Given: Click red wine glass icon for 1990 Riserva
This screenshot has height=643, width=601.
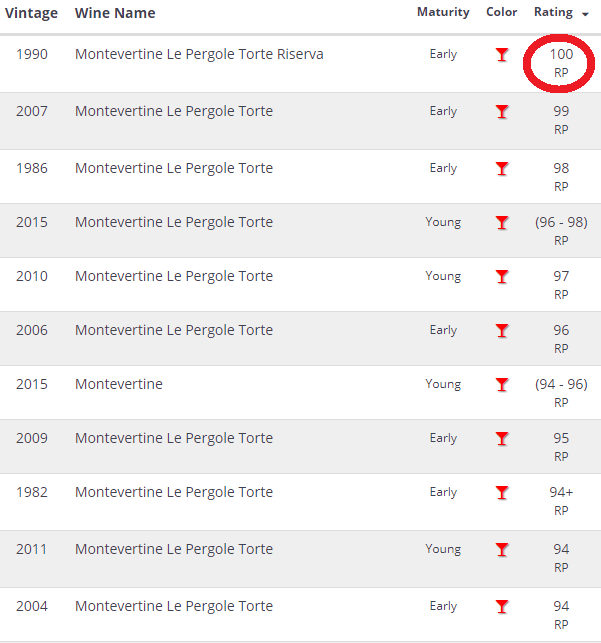Looking at the screenshot, I should pos(502,55).
